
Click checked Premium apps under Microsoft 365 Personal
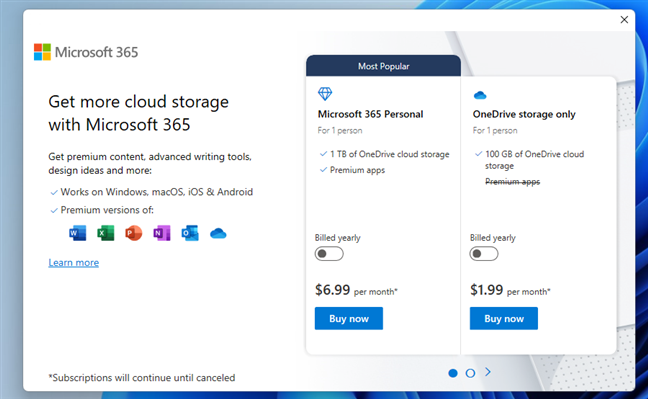(357, 170)
